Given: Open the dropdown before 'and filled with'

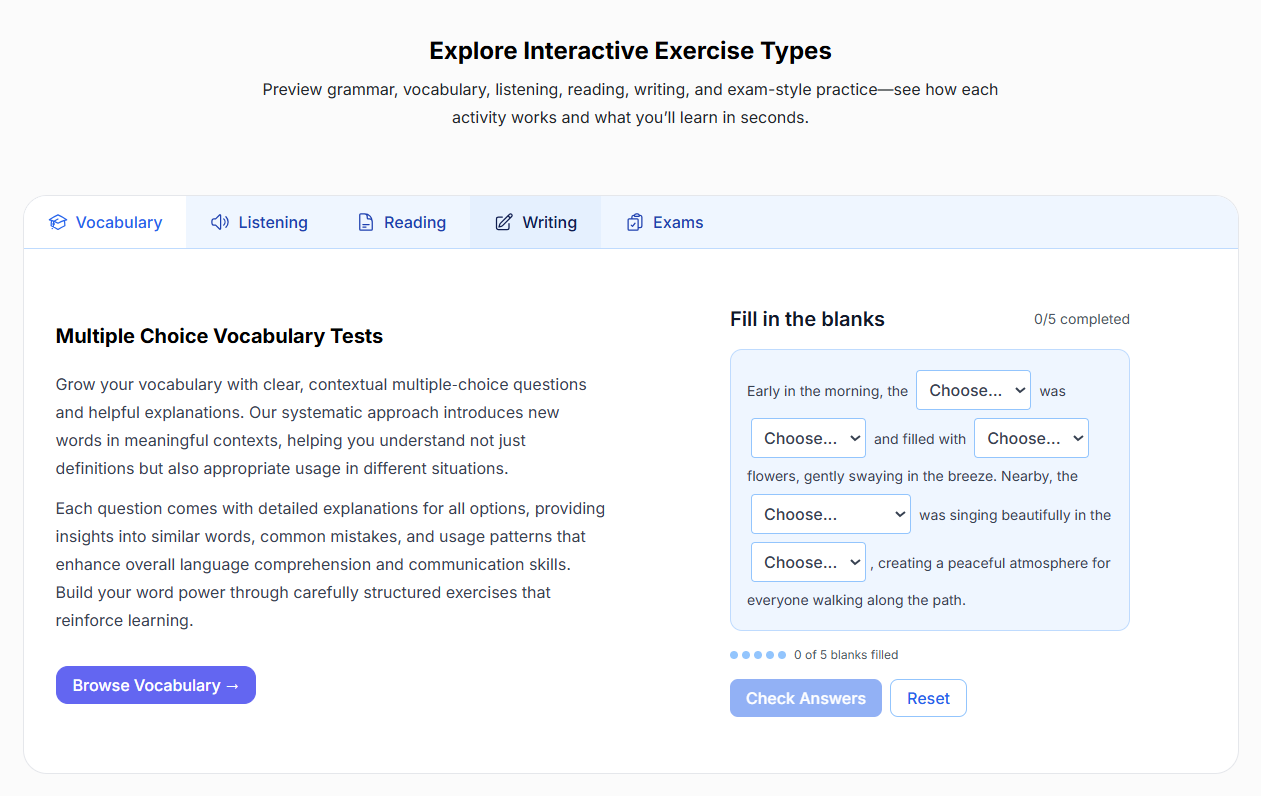Looking at the screenshot, I should (x=808, y=438).
